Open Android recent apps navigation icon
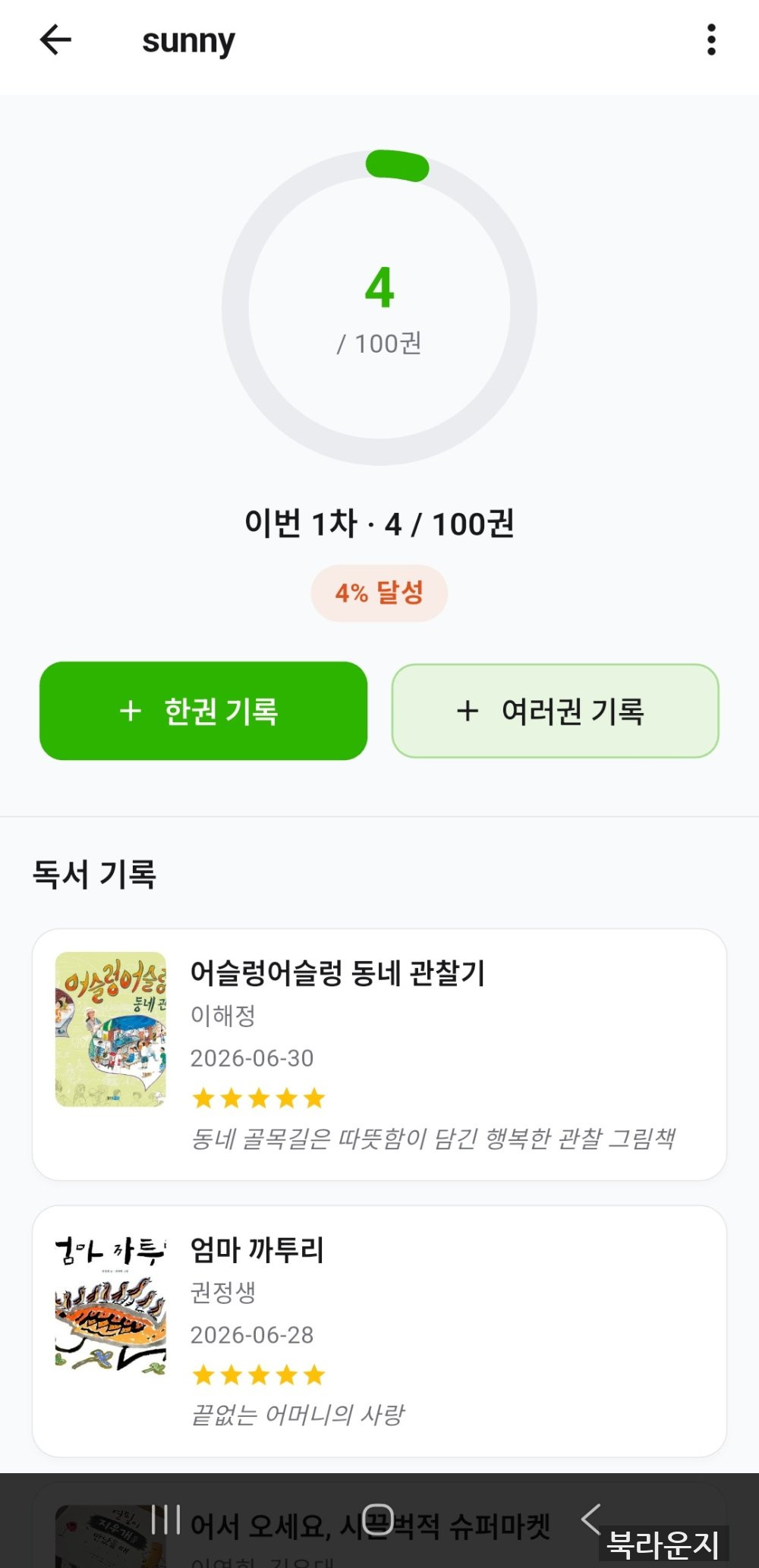The width and height of the screenshot is (759, 1568). [x=165, y=1519]
